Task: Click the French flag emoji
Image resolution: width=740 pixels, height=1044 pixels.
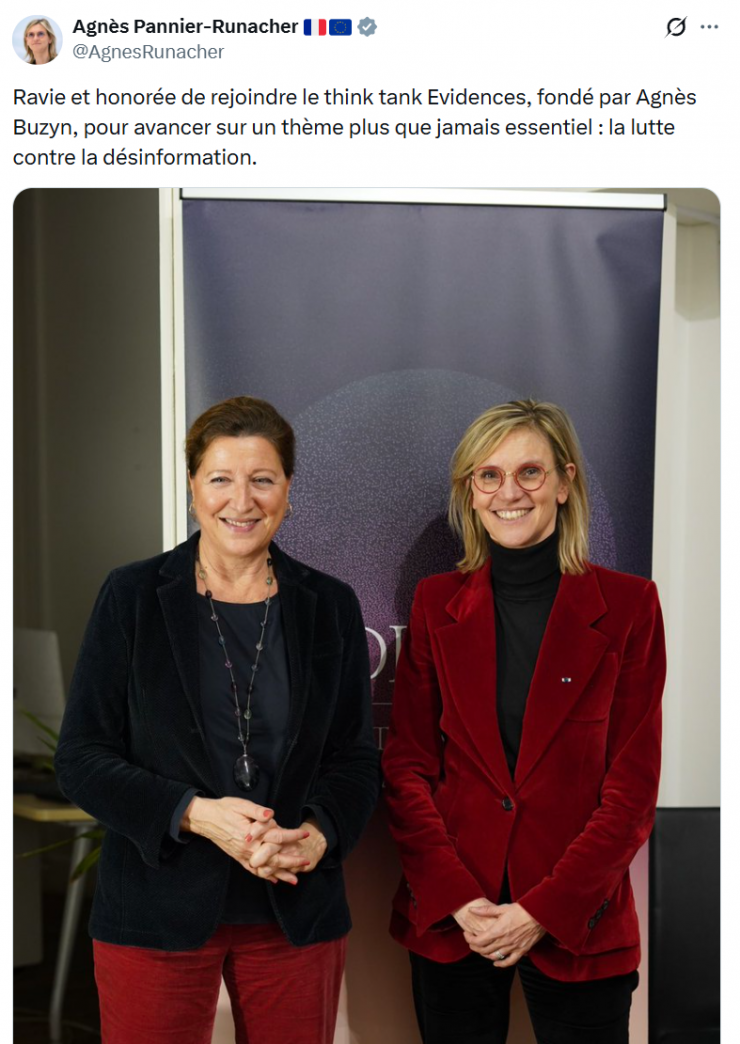Action: [315, 27]
